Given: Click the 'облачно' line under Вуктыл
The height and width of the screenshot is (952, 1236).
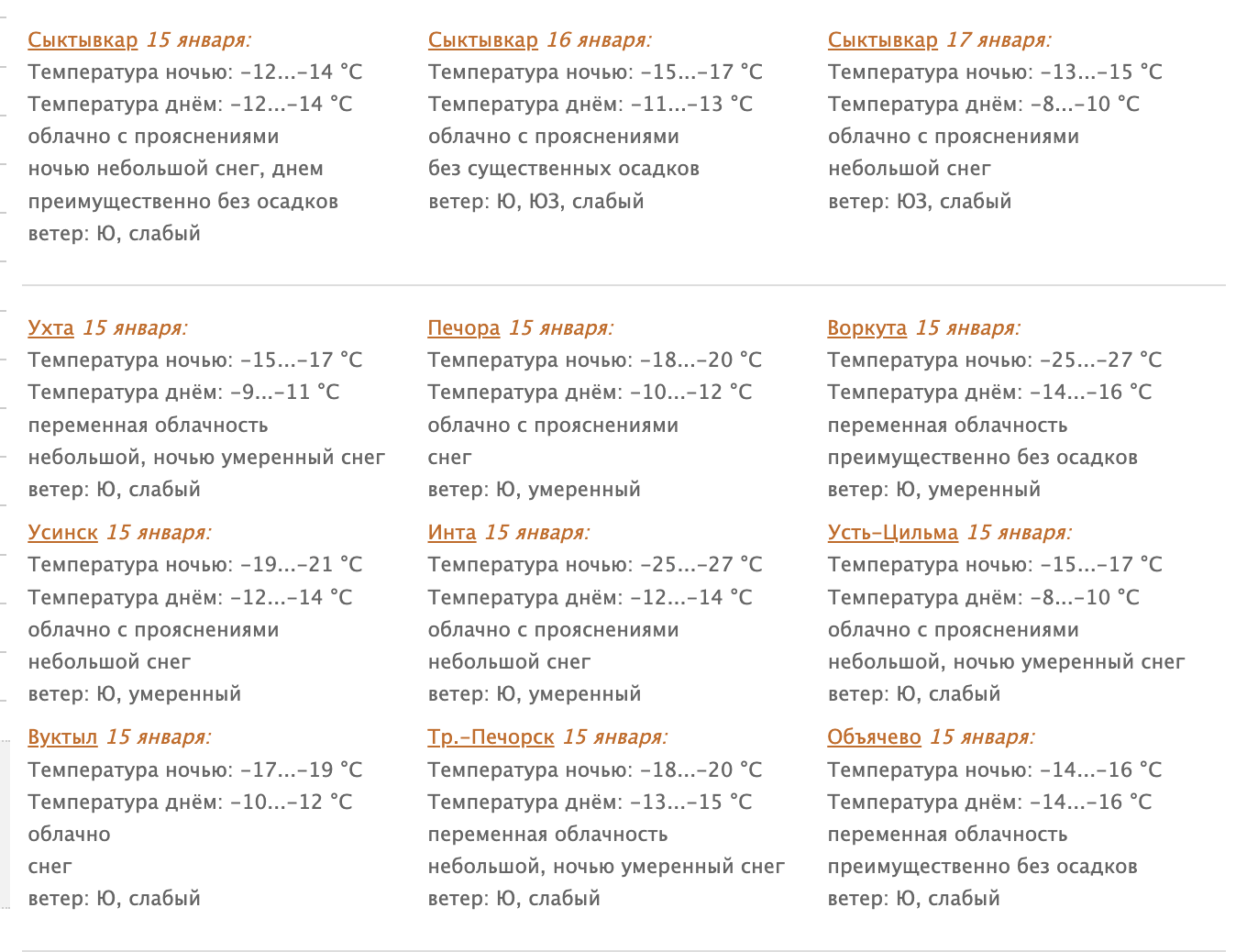Looking at the screenshot, I should [69, 835].
